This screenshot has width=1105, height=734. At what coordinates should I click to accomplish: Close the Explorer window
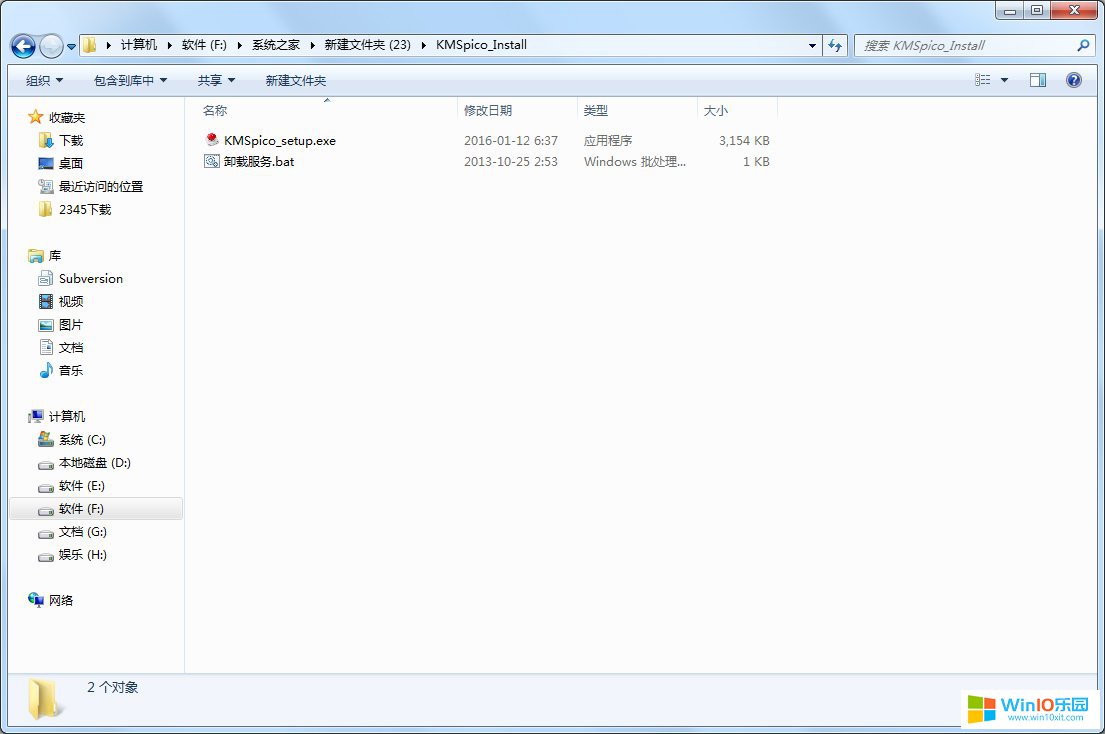point(1075,10)
